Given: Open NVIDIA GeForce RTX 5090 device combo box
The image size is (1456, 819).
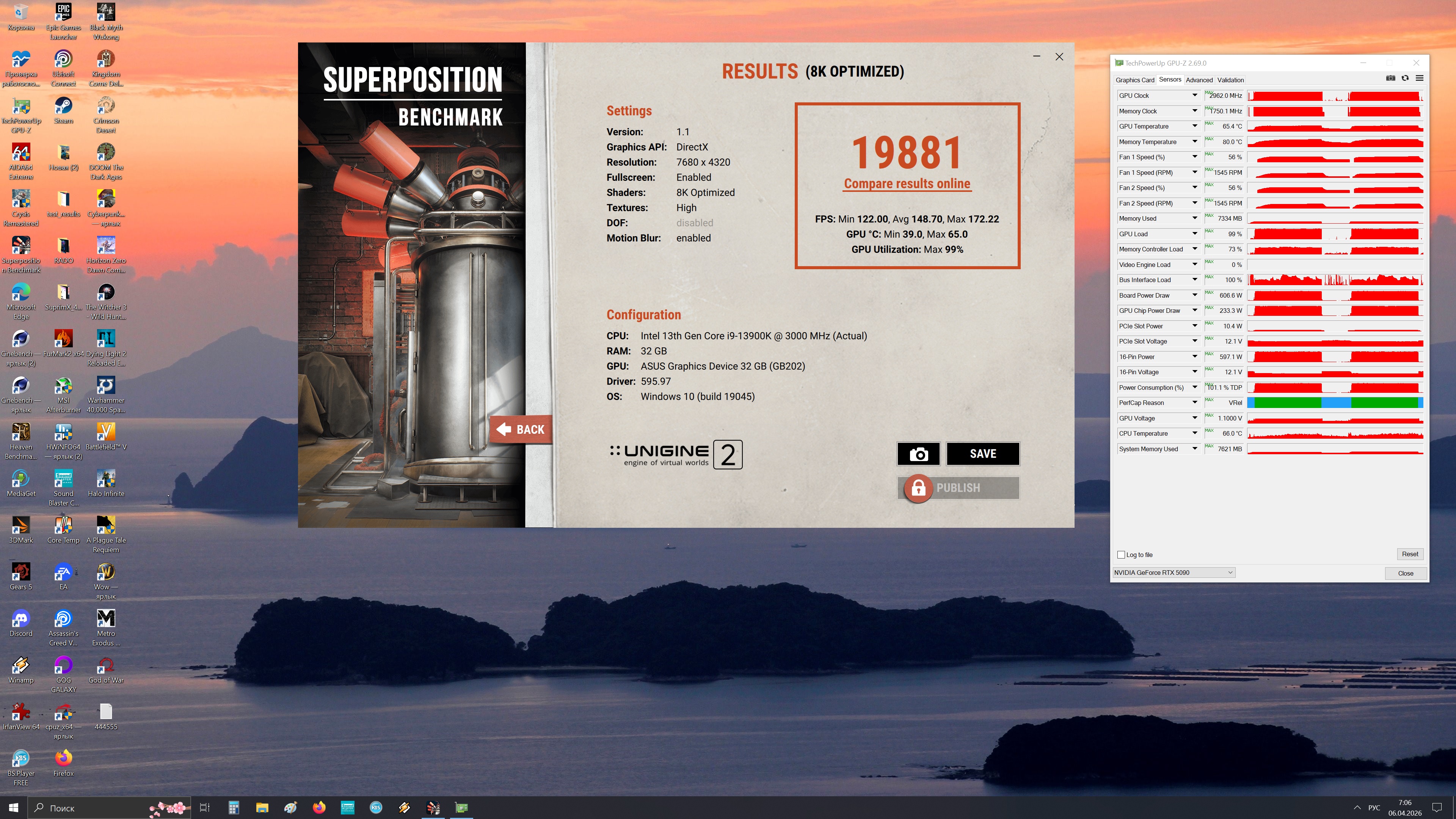Looking at the screenshot, I should (x=1174, y=573).
